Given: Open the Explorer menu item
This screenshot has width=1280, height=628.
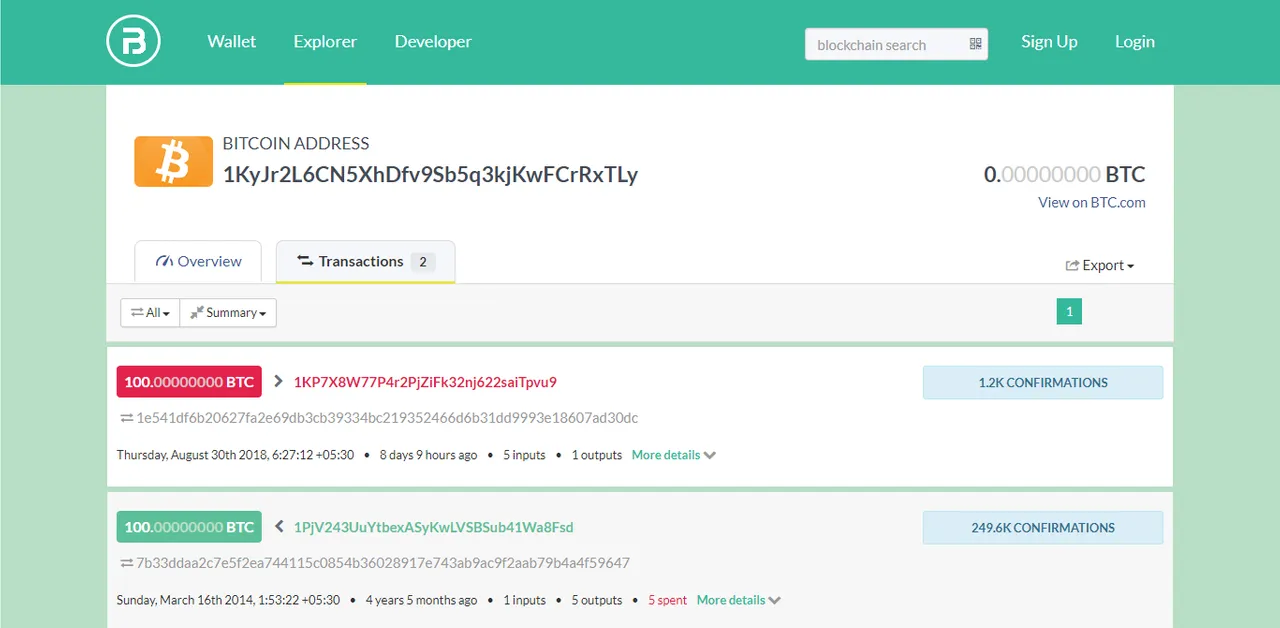Looking at the screenshot, I should (325, 42).
